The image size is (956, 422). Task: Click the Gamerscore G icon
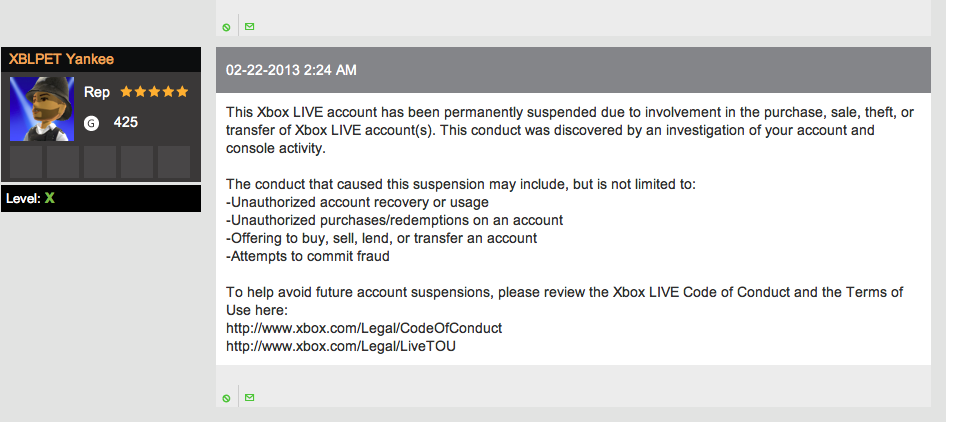92,122
